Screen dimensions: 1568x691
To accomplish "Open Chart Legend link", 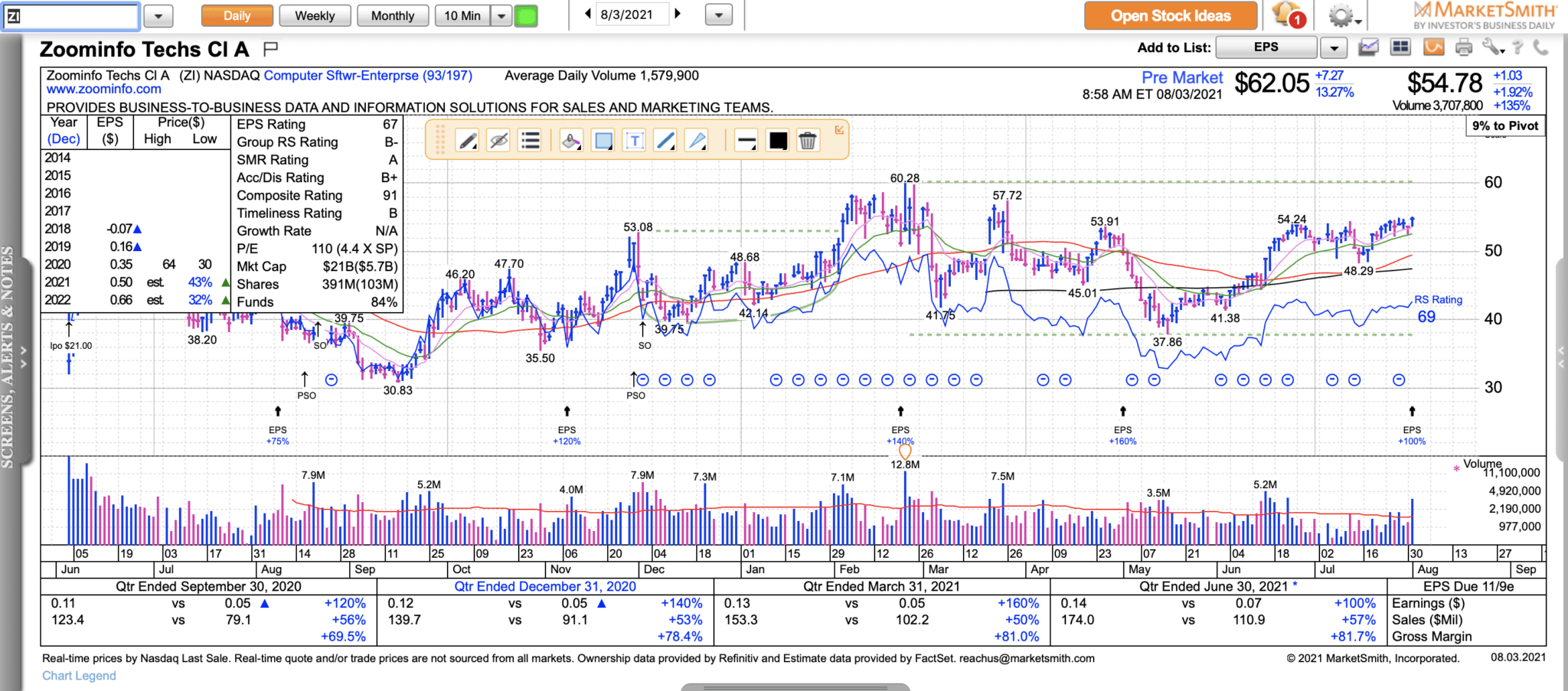I will 79,676.
